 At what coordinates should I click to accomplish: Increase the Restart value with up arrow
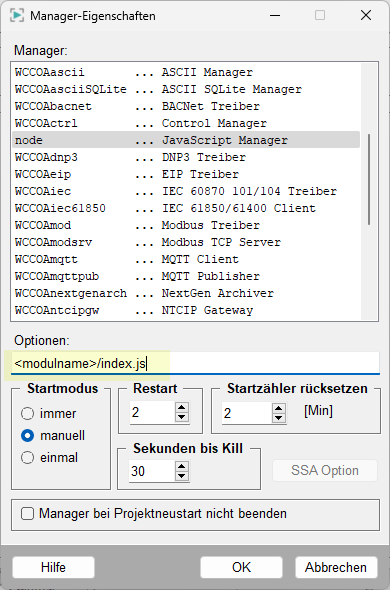click(182, 408)
